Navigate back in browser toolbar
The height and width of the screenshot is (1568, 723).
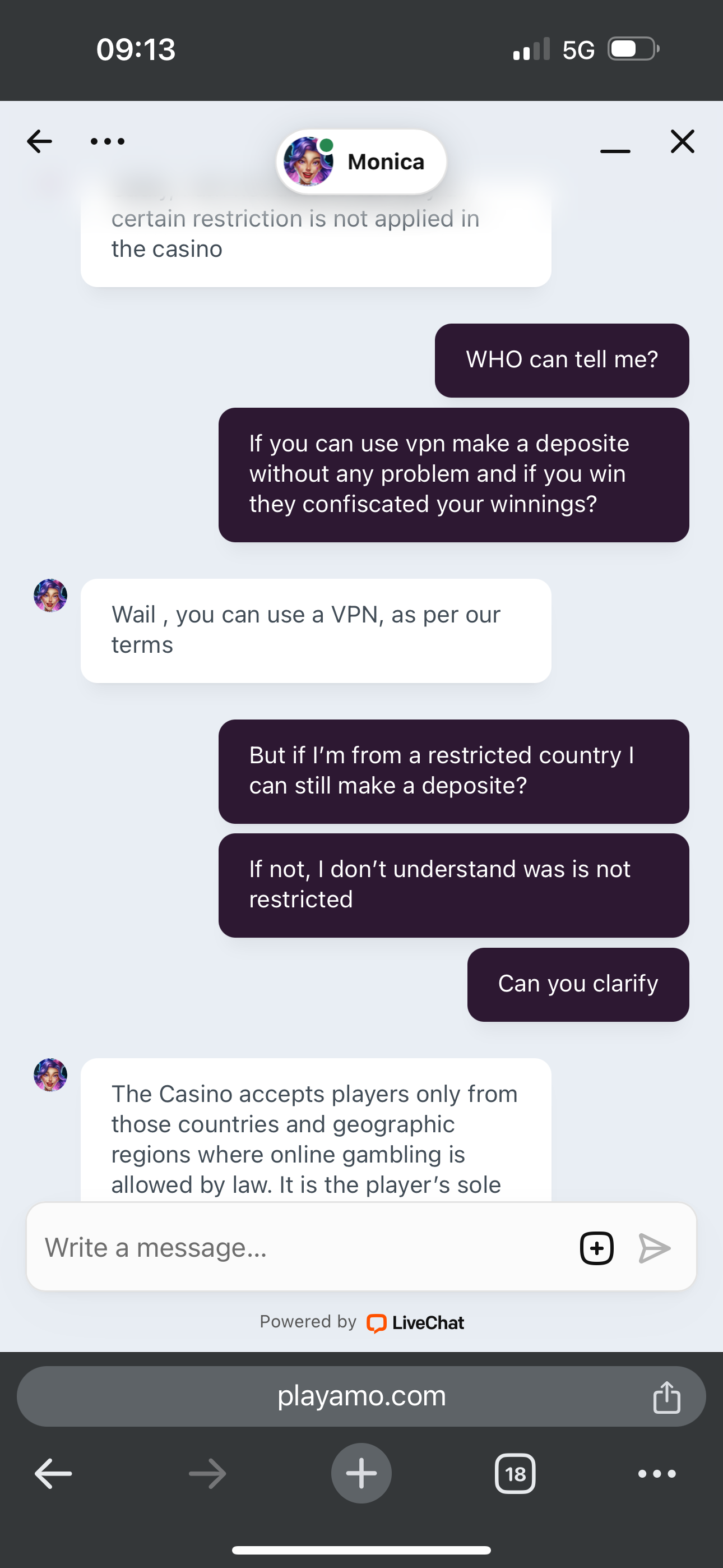(x=54, y=1474)
